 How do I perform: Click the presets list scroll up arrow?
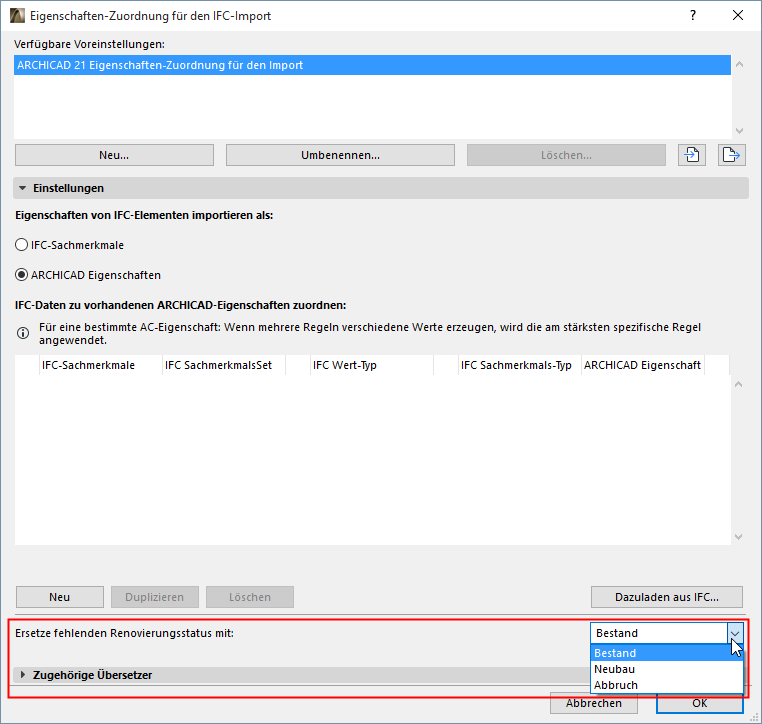click(739, 64)
